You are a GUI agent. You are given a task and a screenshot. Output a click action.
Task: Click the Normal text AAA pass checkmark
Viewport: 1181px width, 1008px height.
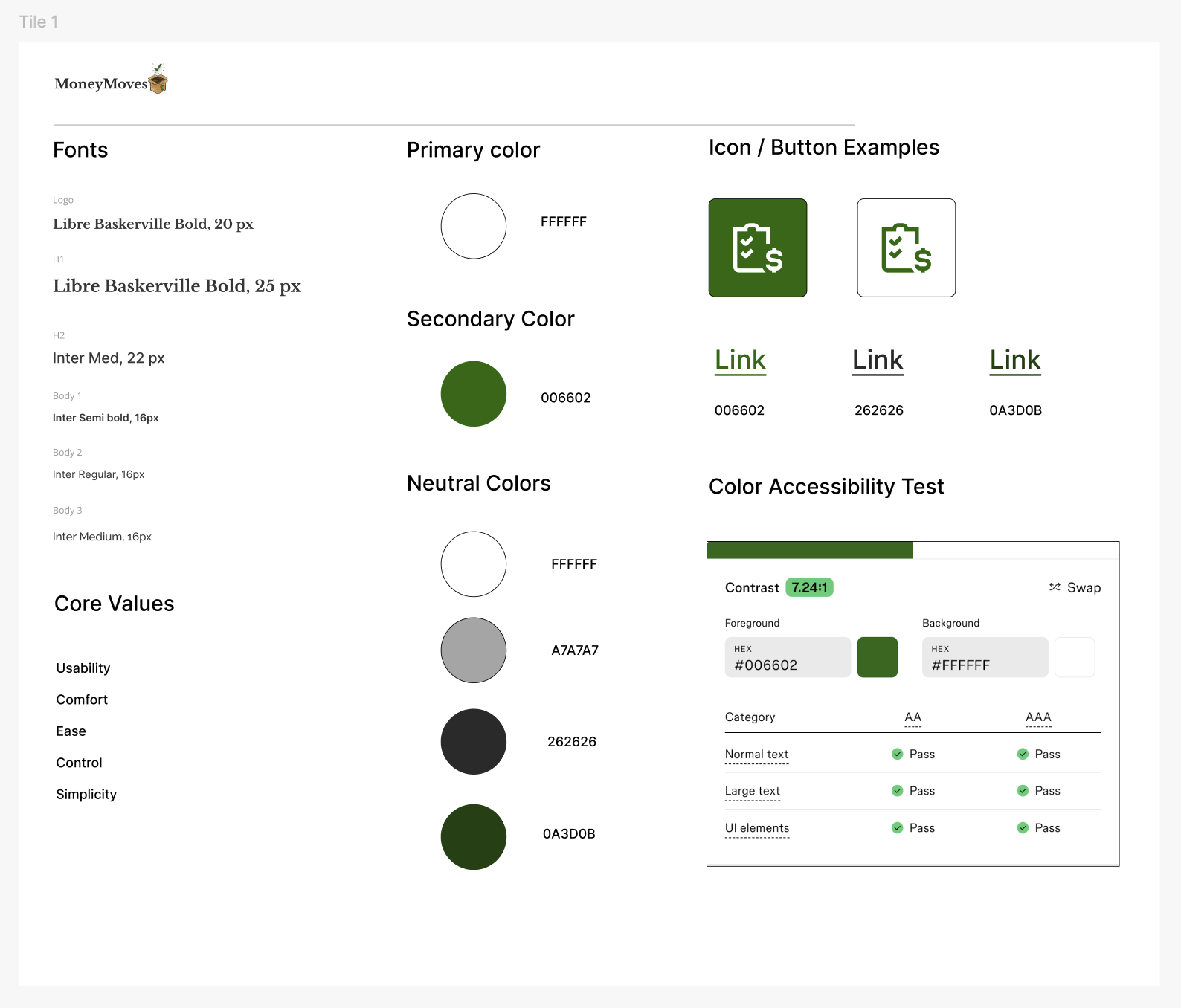click(1023, 754)
